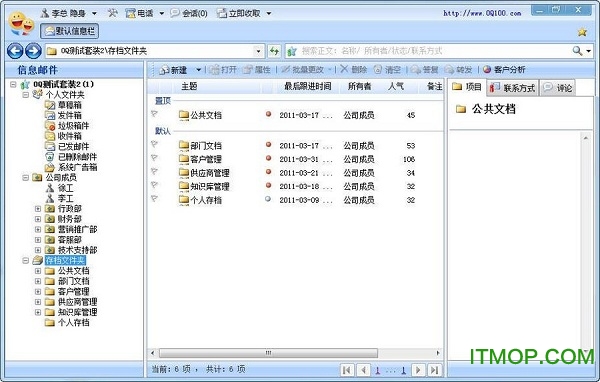This screenshot has height=382, width=600.
Task: Open the 电话 dropdown arrow
Action: 162,13
